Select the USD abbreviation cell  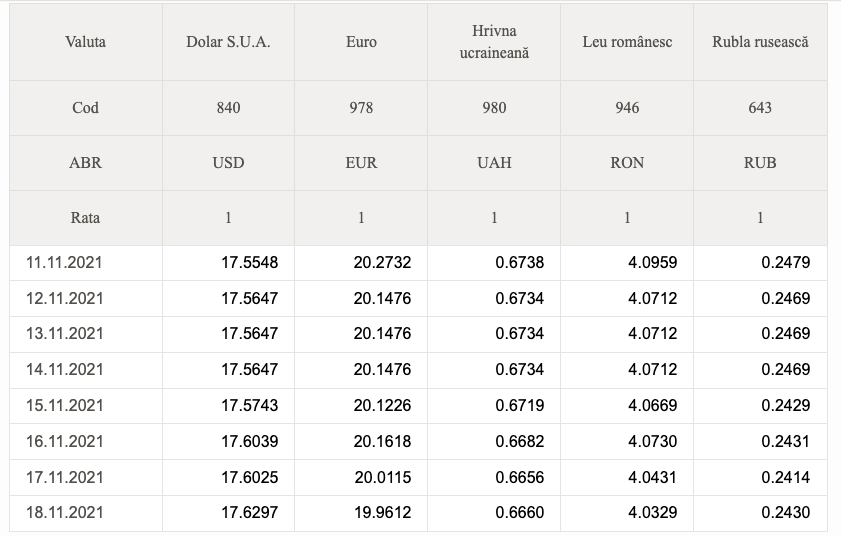[x=228, y=163]
